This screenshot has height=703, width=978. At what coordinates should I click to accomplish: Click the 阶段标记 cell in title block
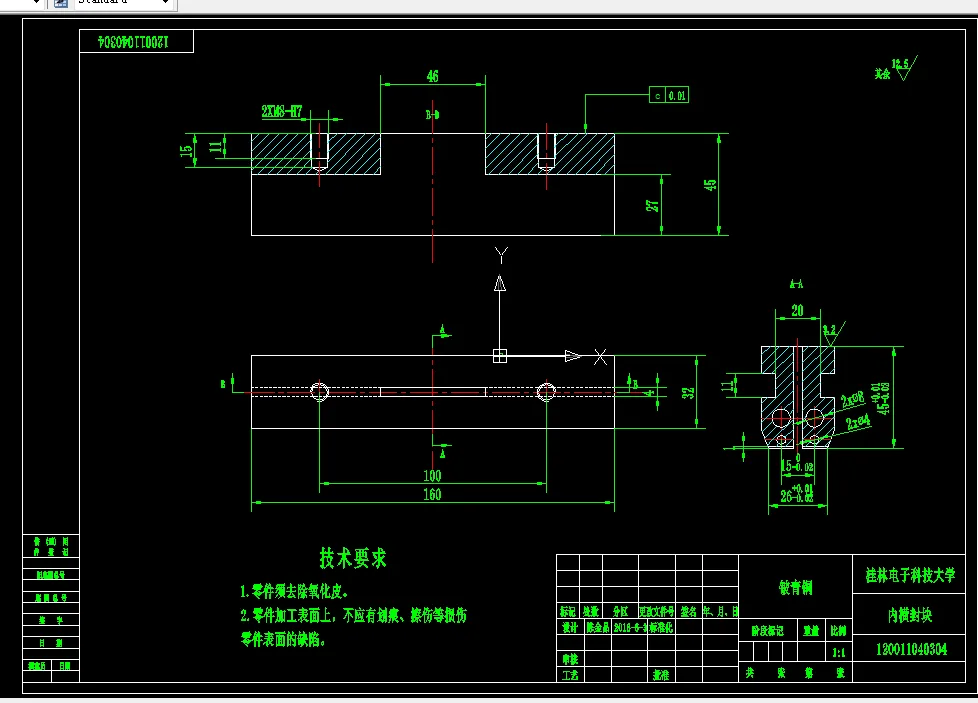[x=767, y=631]
